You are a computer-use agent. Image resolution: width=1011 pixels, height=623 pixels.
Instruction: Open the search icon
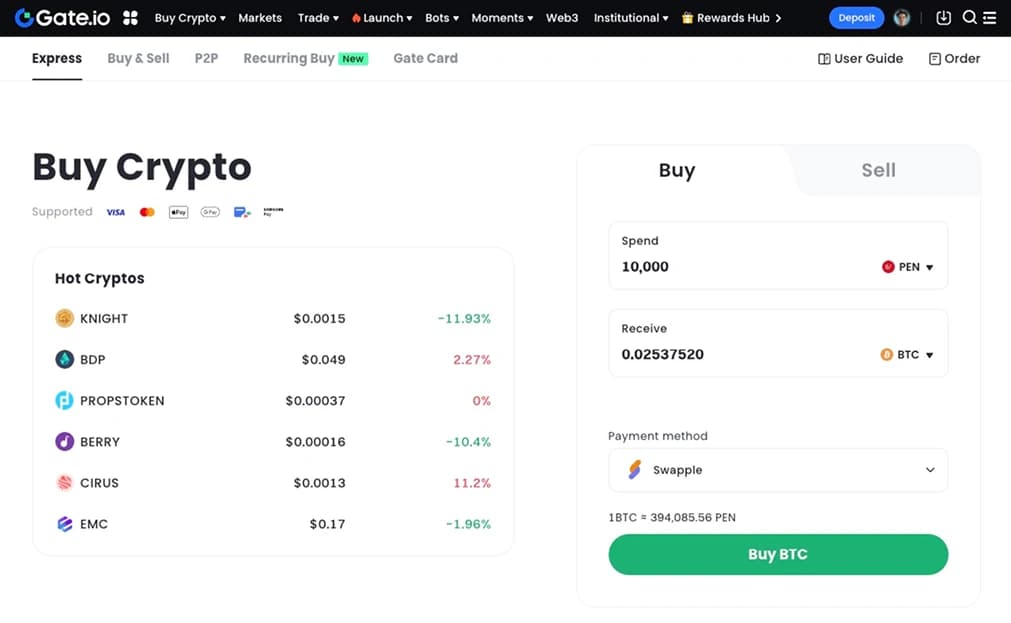click(970, 17)
